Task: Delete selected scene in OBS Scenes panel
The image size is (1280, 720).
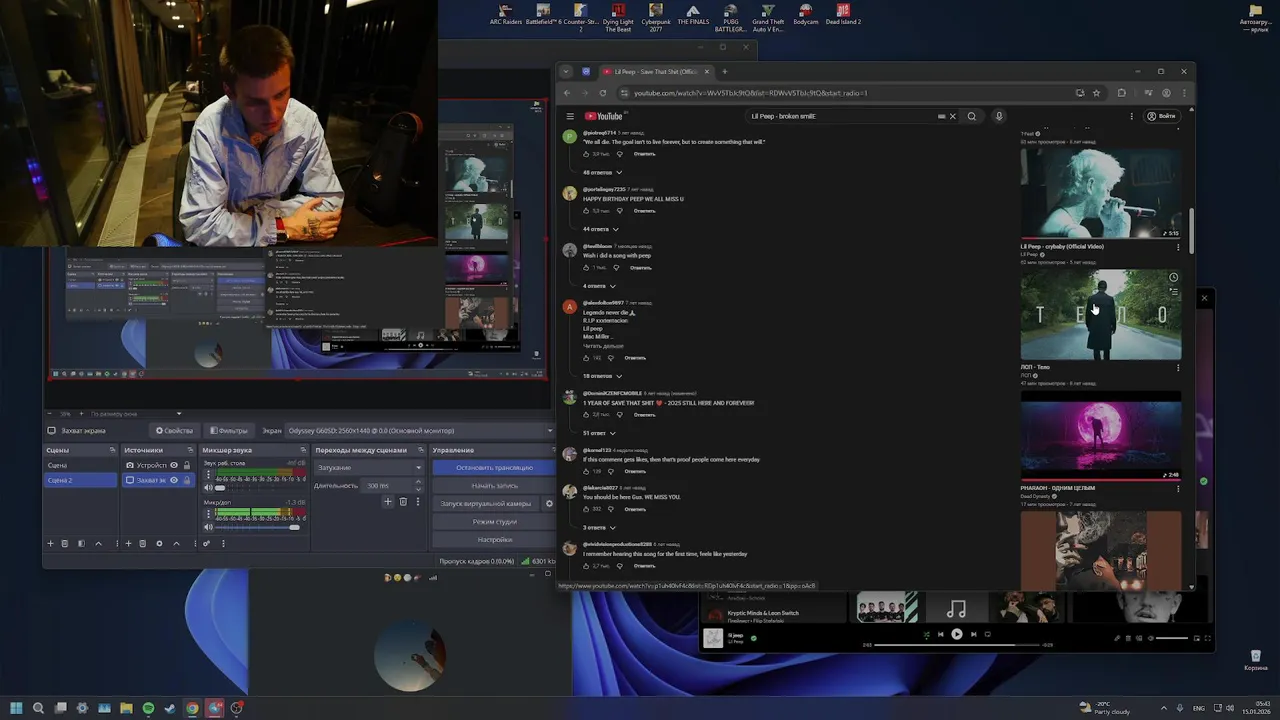Action: coord(65,543)
